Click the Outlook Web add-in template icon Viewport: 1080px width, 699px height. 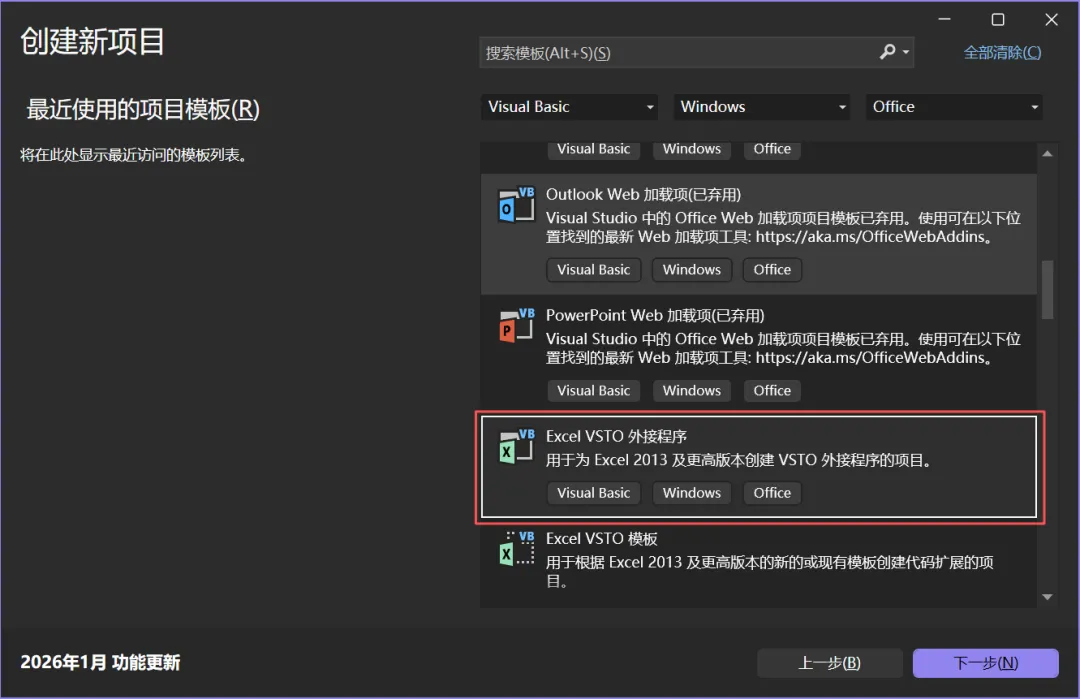[x=517, y=205]
